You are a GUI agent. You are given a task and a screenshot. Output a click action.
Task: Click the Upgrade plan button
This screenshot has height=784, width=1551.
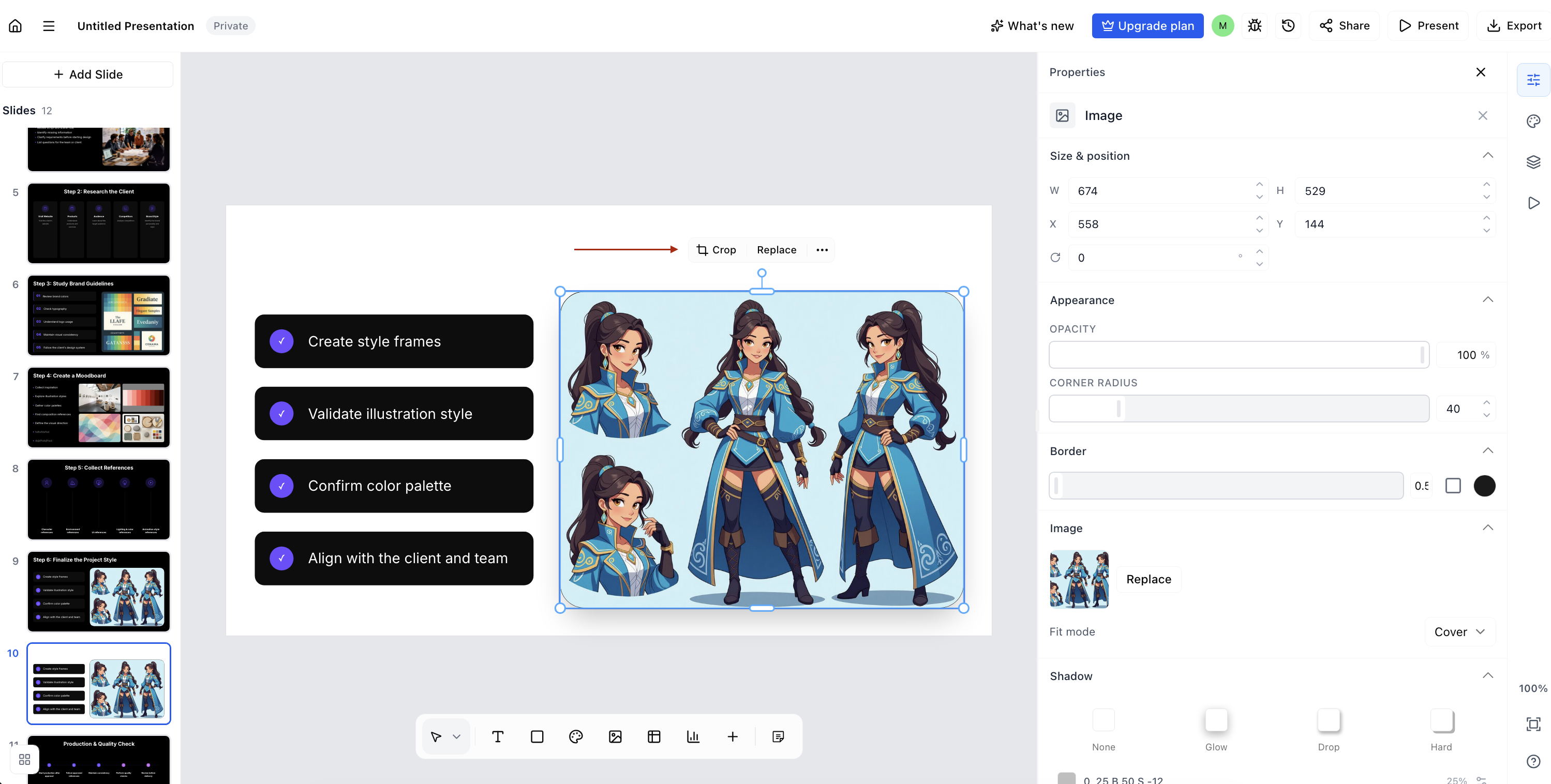1147,26
